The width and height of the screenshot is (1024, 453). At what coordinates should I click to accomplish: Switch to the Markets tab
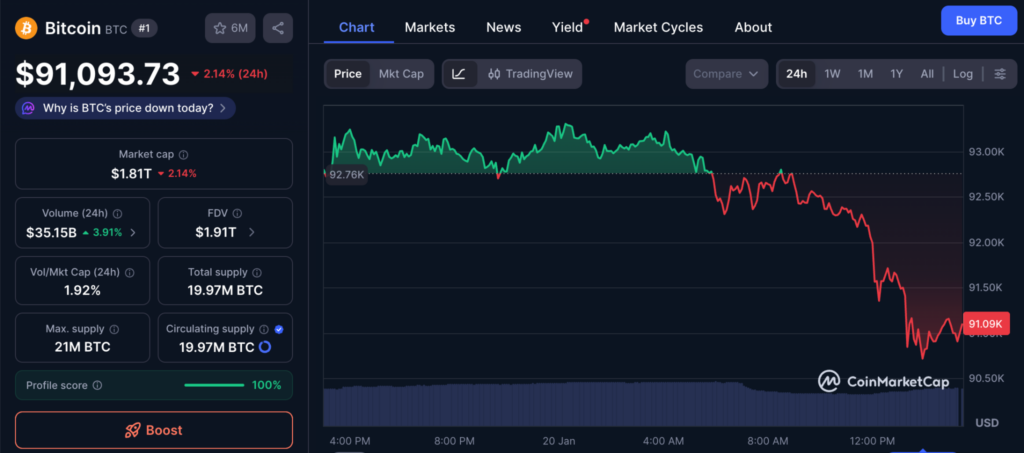429,27
